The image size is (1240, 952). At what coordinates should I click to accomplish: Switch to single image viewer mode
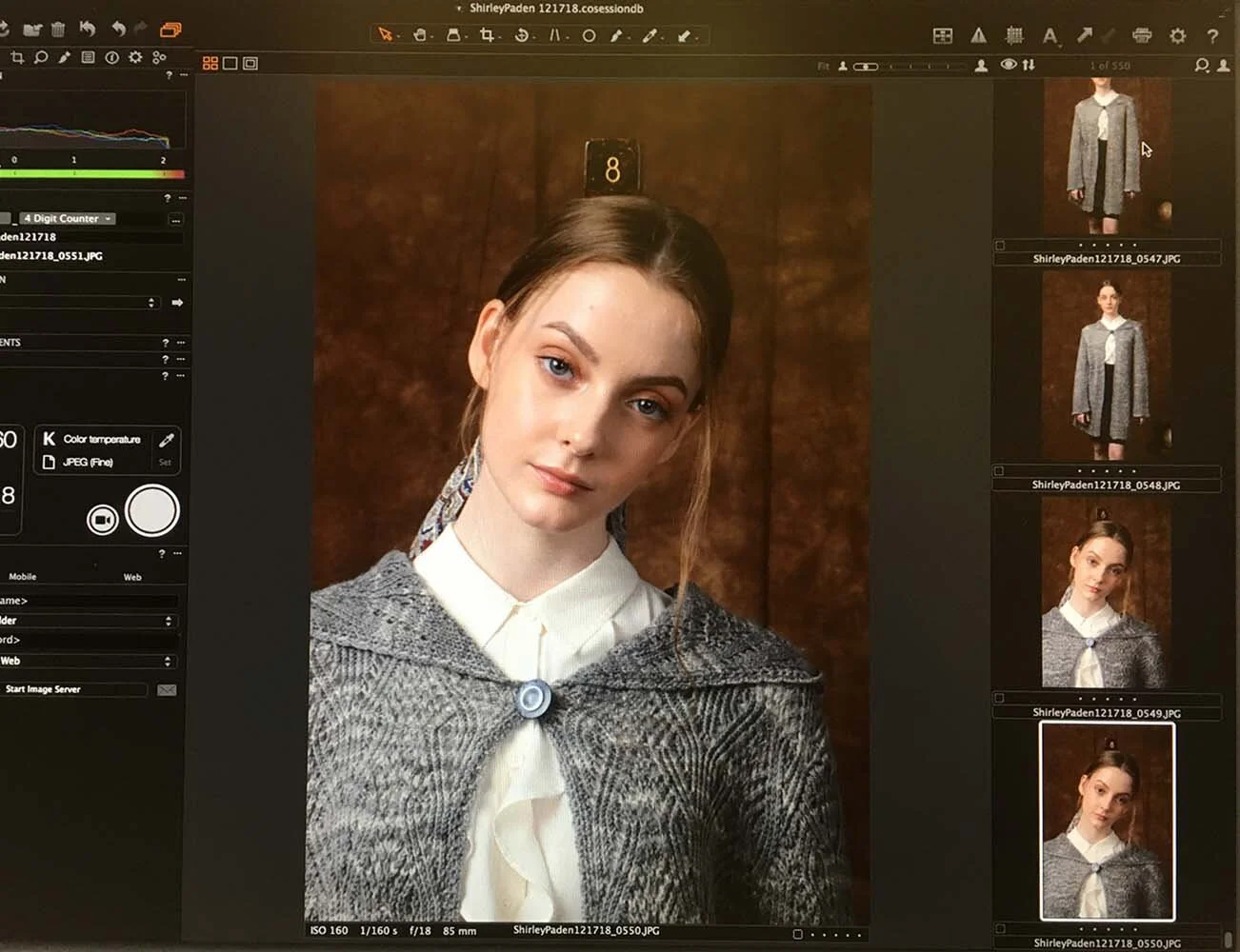coord(230,63)
